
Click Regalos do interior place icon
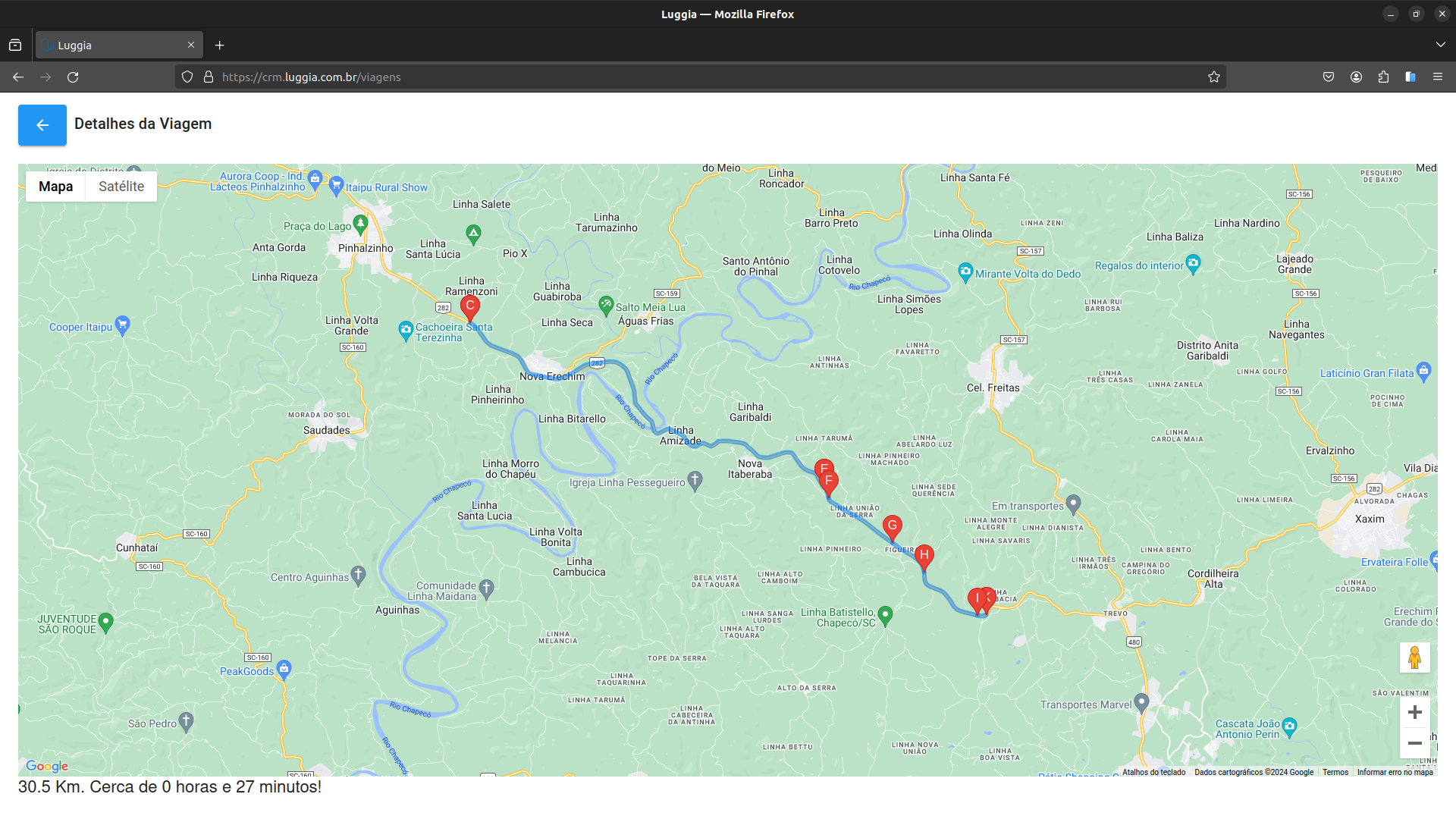(1193, 264)
